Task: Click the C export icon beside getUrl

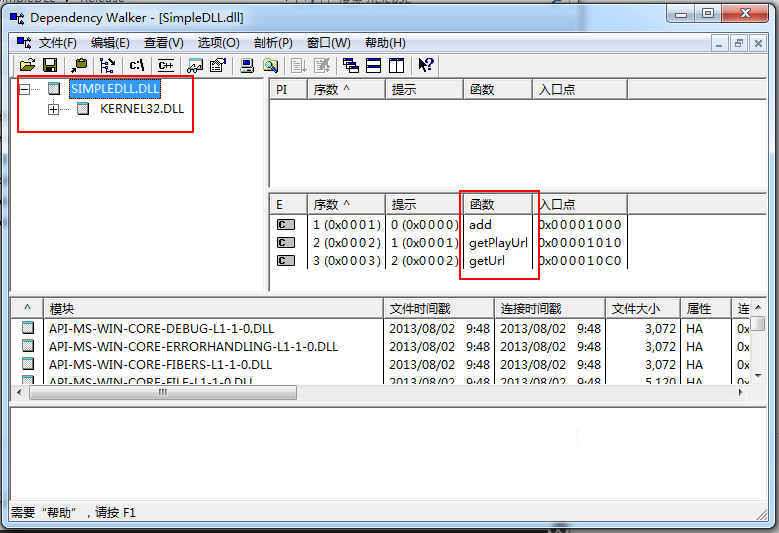Action: pos(286,260)
